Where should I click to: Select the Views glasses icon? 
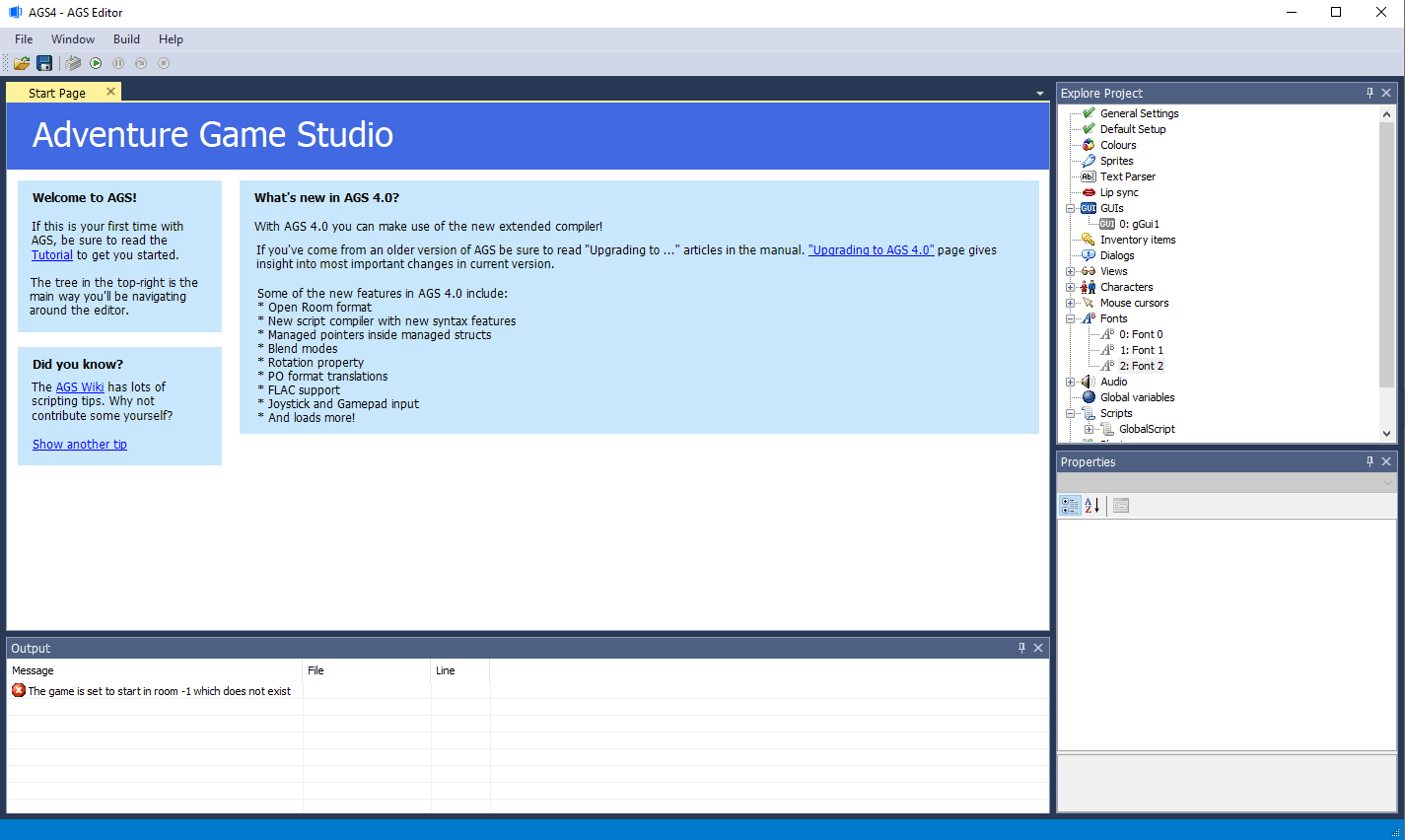coord(1089,271)
